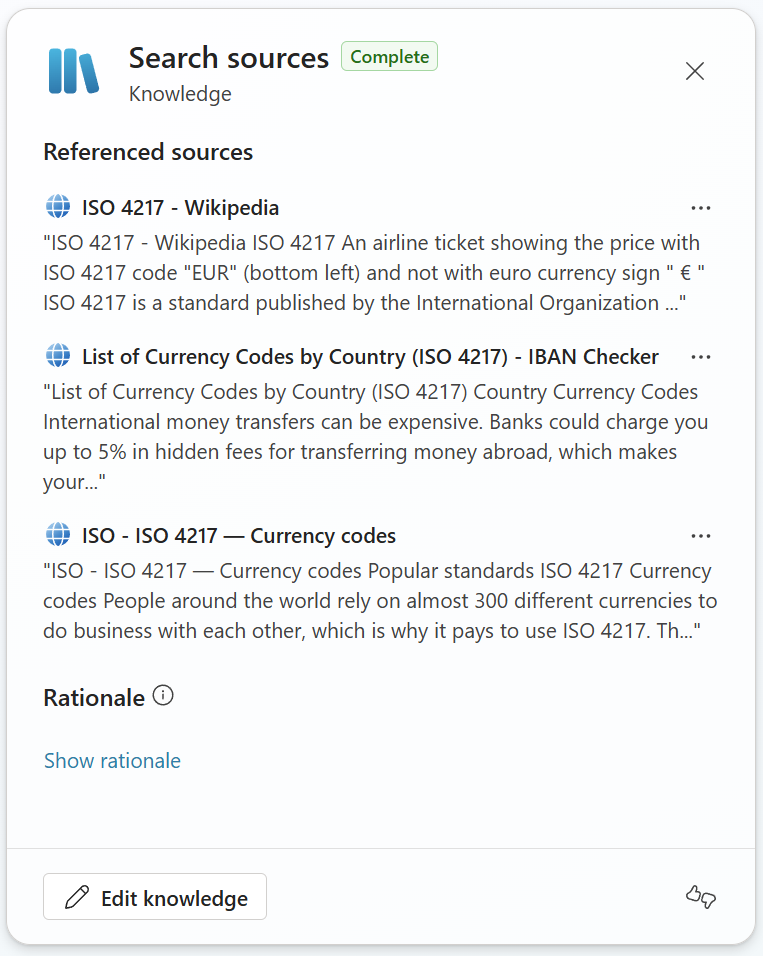Image resolution: width=763 pixels, height=956 pixels.
Task: Select the Wikipedia airline ticket snippet text
Action: 372,272
